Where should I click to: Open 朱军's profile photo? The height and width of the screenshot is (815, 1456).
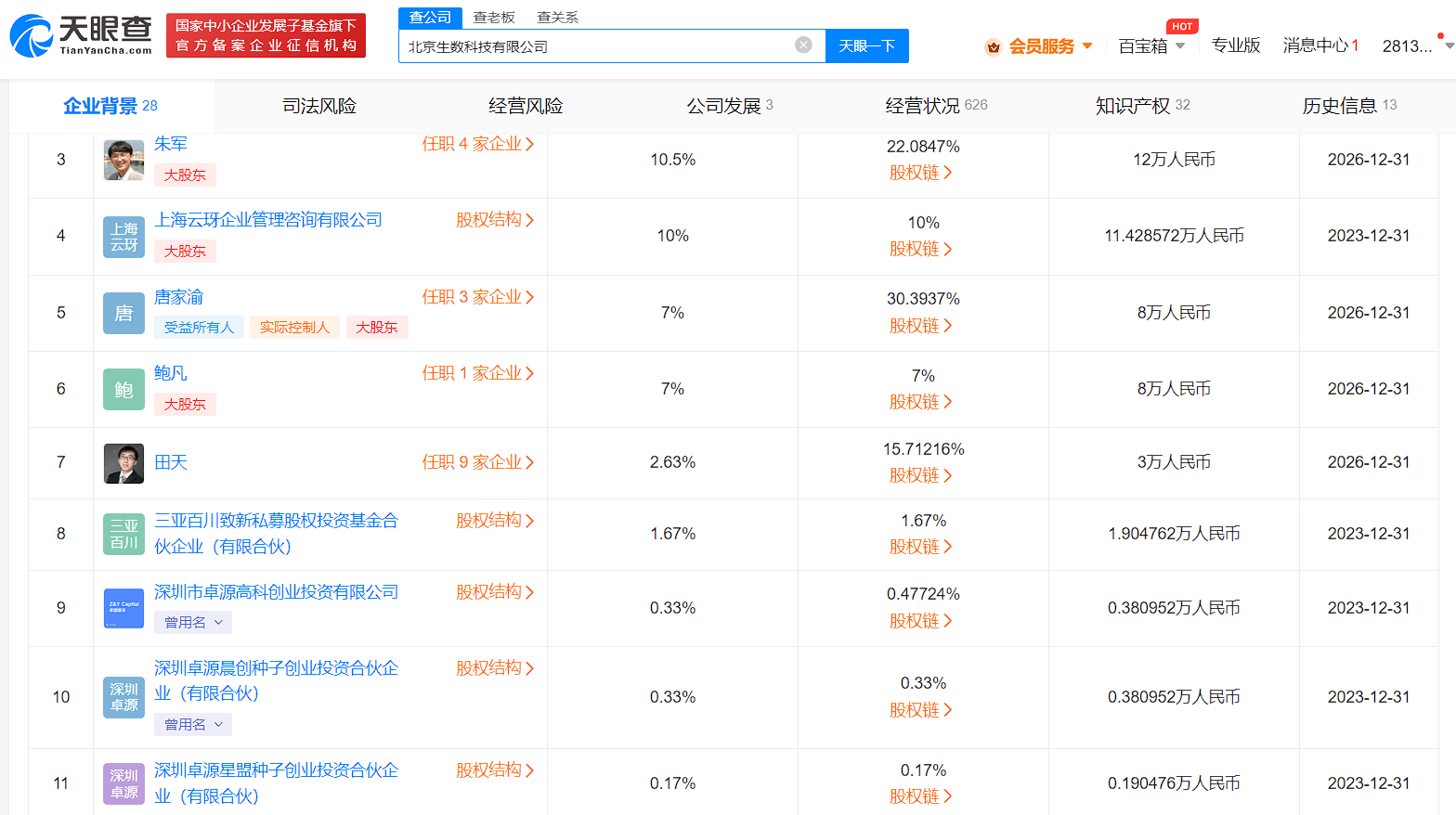[123, 160]
